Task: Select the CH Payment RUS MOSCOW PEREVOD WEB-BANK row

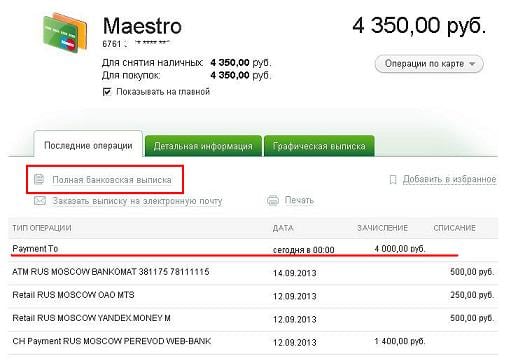Action: [253, 342]
